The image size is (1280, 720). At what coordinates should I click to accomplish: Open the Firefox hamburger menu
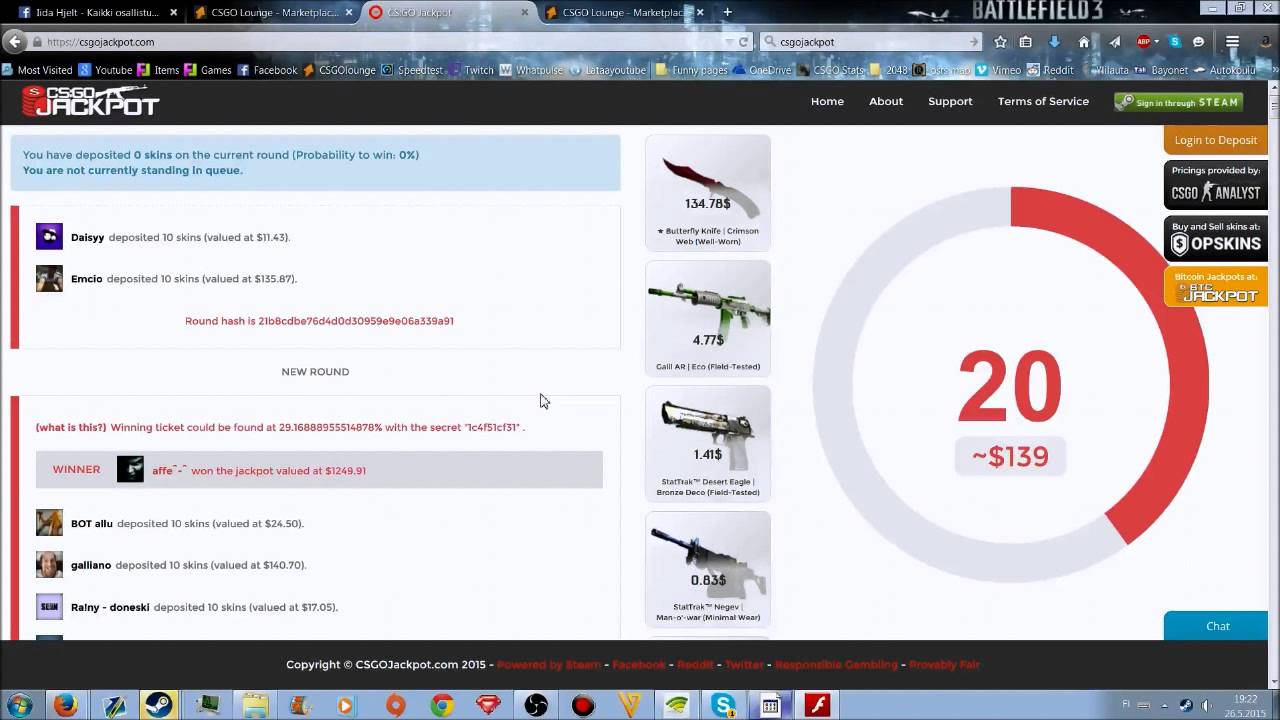tap(1233, 42)
